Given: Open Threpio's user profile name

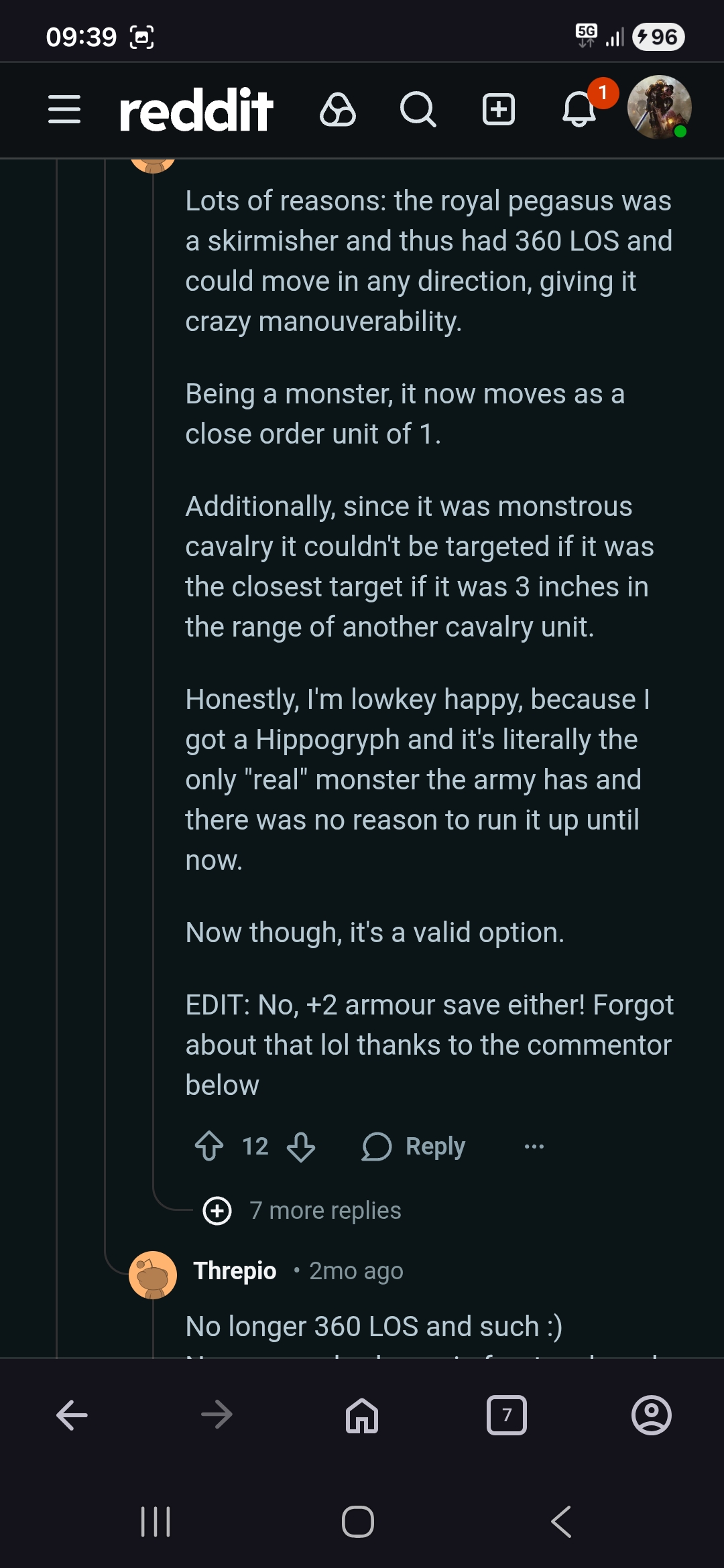Looking at the screenshot, I should point(235,1270).
